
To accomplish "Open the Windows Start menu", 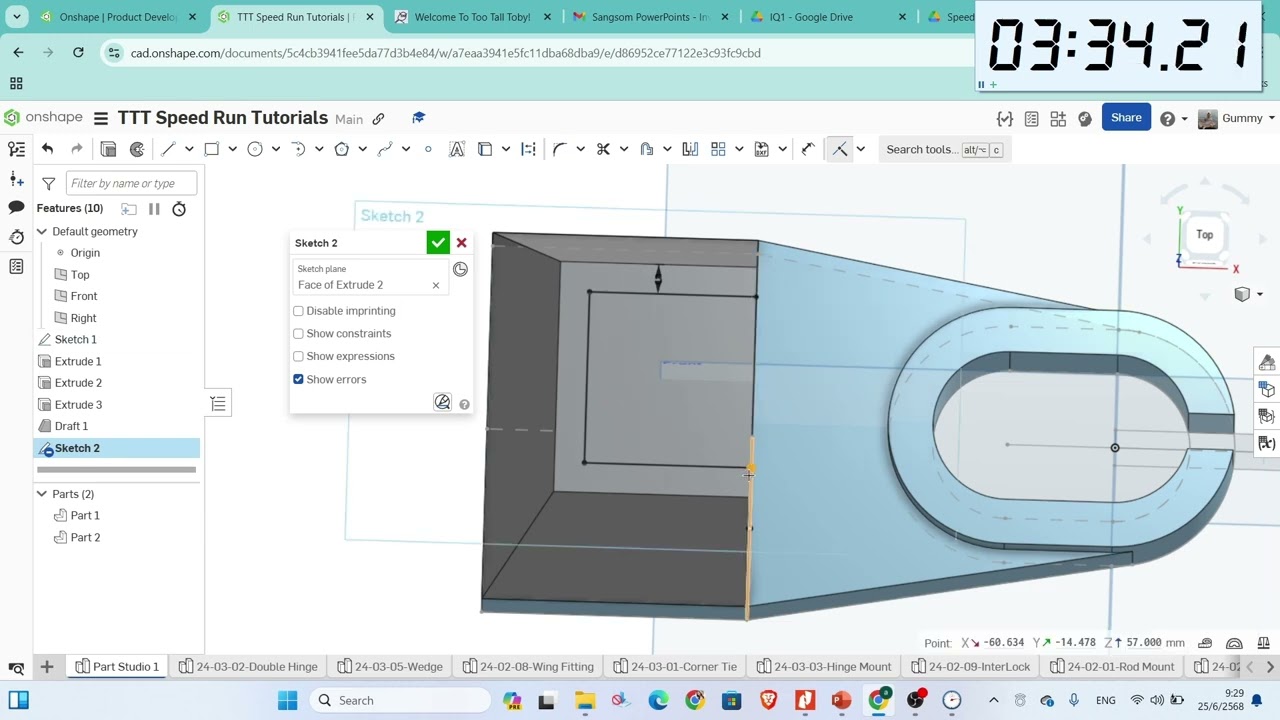I will (287, 700).
